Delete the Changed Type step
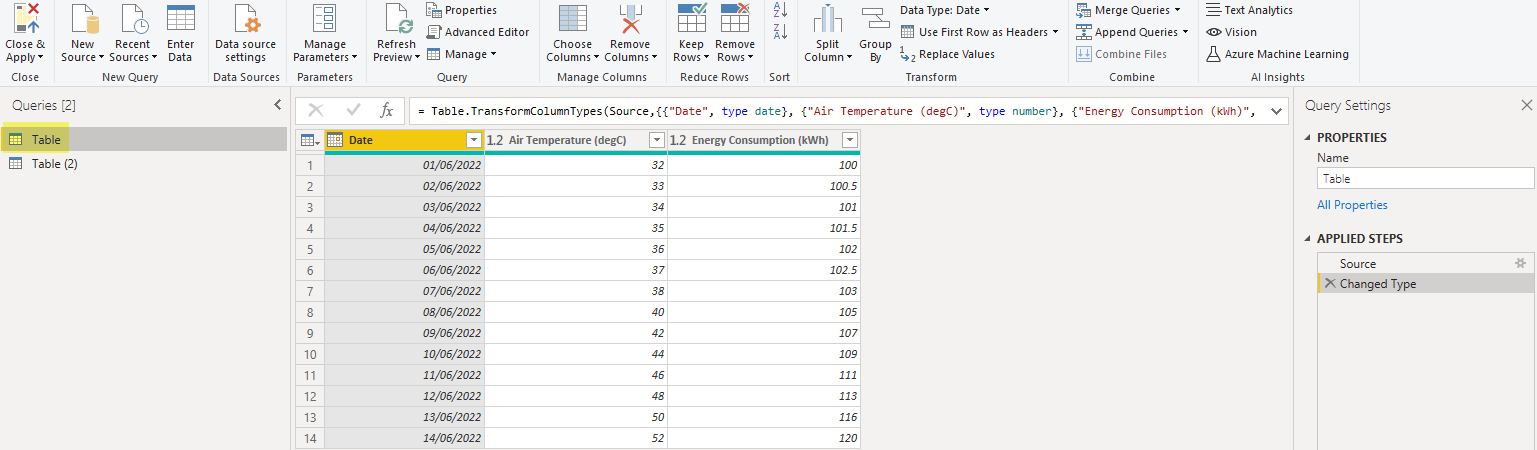The height and width of the screenshot is (450, 1537). [1329, 283]
